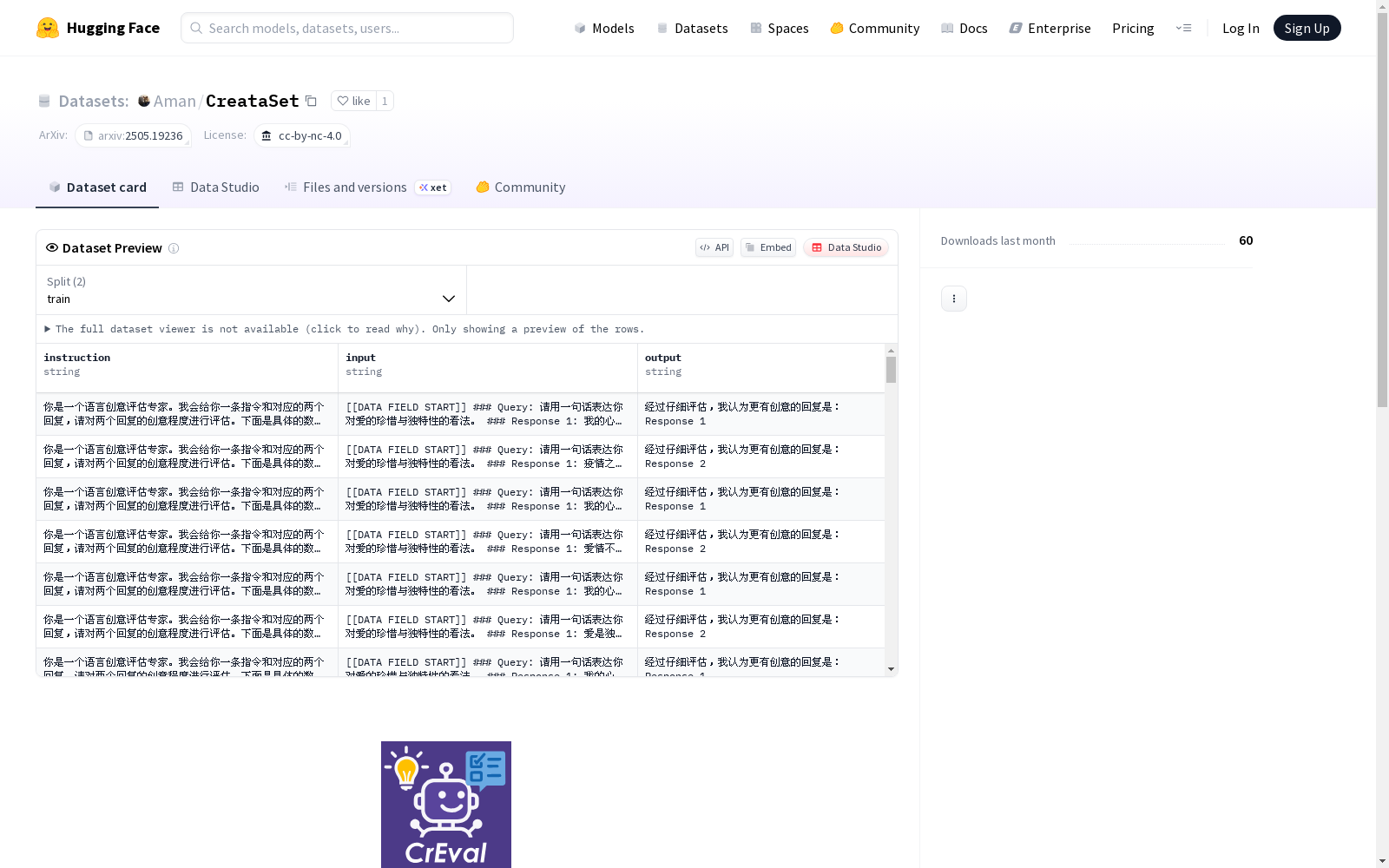Click the page vertical scrollbar thumb
Image resolution: width=1389 pixels, height=868 pixels.
[x=1383, y=208]
